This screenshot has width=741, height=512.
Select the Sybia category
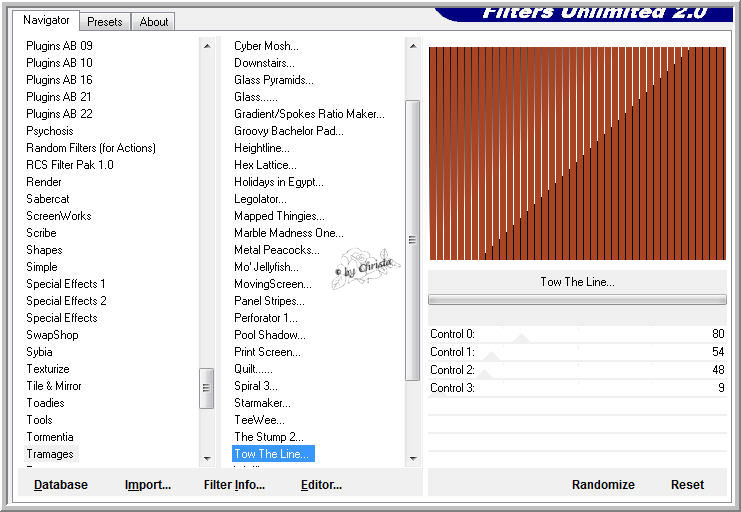coord(39,352)
